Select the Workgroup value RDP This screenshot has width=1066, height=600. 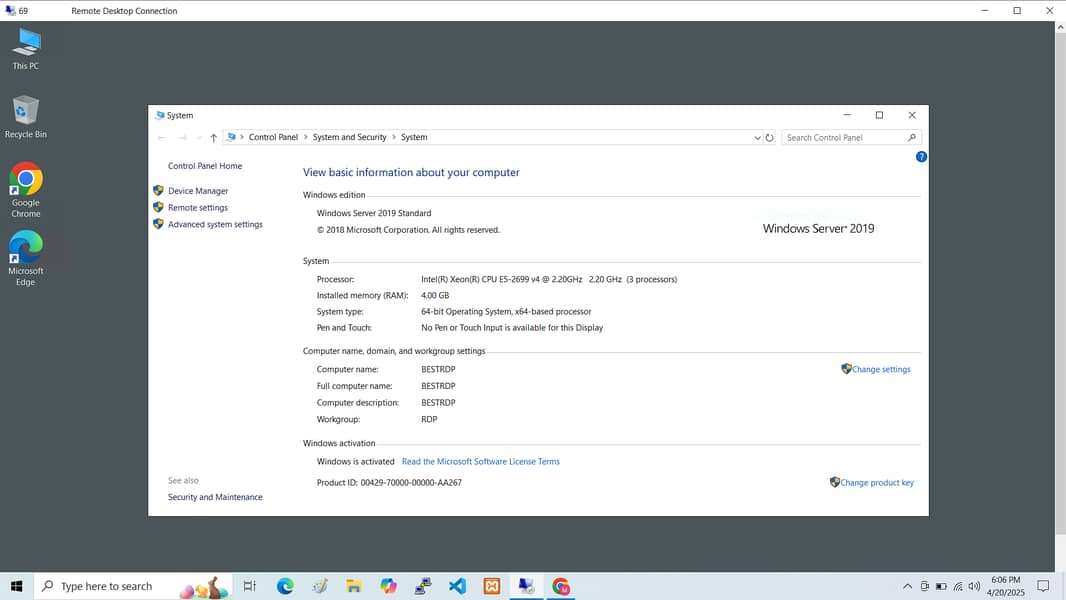click(429, 419)
